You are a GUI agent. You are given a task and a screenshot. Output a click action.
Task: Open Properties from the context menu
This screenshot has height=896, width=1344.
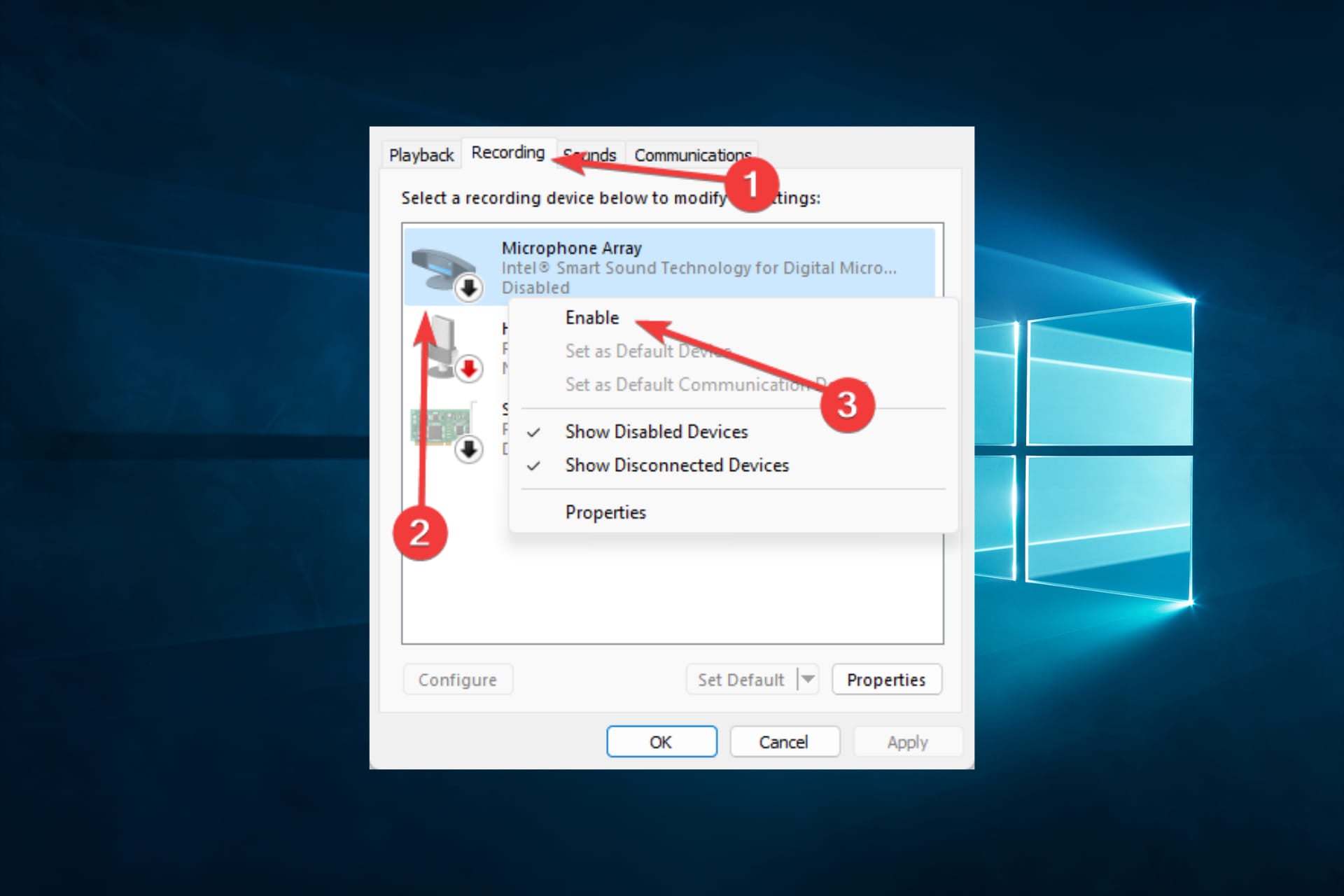(x=733, y=512)
